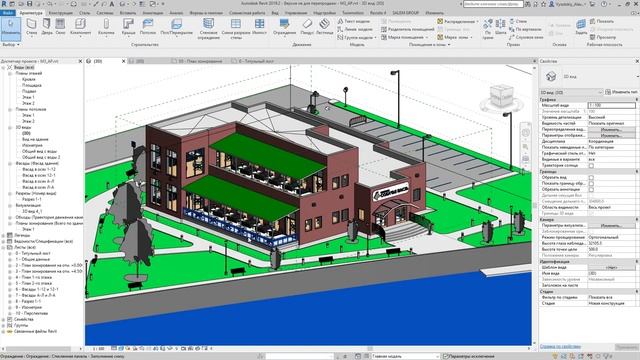Screen dimensions: 640x360
Task: Select the Window (Окно) tool
Action: (x=60, y=27)
